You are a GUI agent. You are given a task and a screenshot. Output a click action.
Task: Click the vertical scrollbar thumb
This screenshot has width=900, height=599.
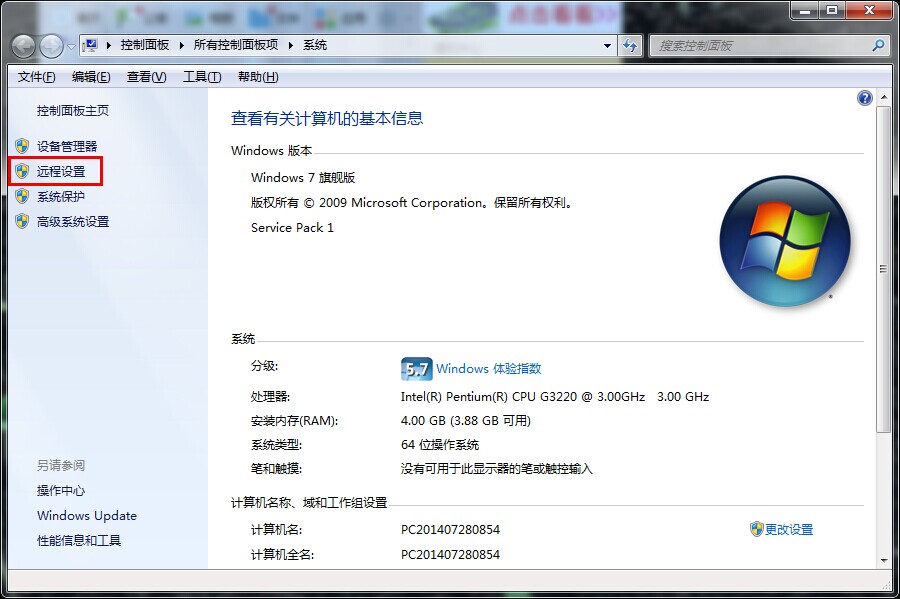pos(882,268)
